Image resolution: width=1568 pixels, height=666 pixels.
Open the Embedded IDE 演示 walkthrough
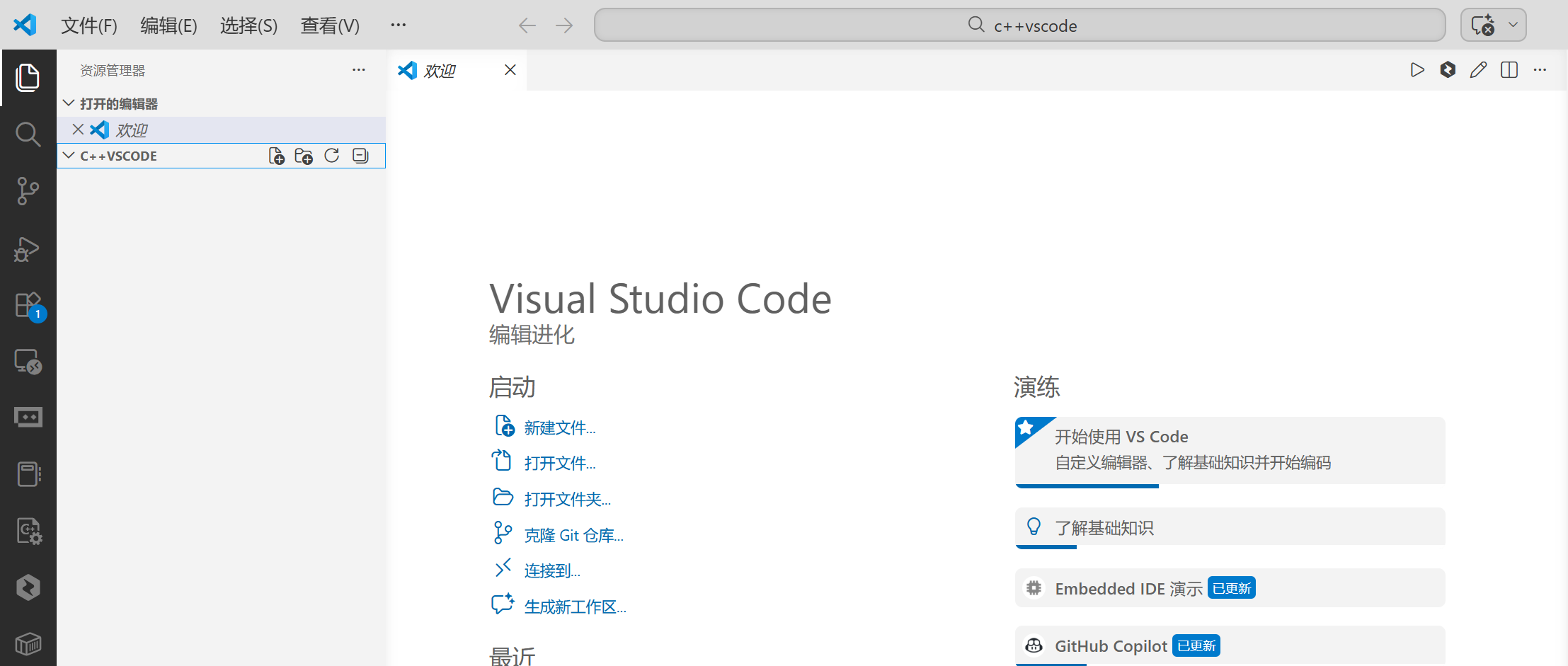click(x=1230, y=588)
